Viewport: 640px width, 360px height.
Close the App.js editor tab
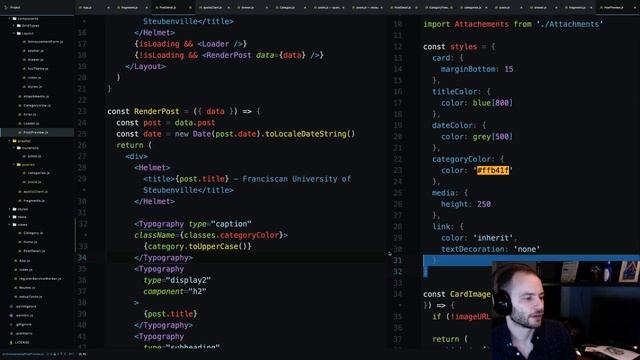[x=108, y=7]
